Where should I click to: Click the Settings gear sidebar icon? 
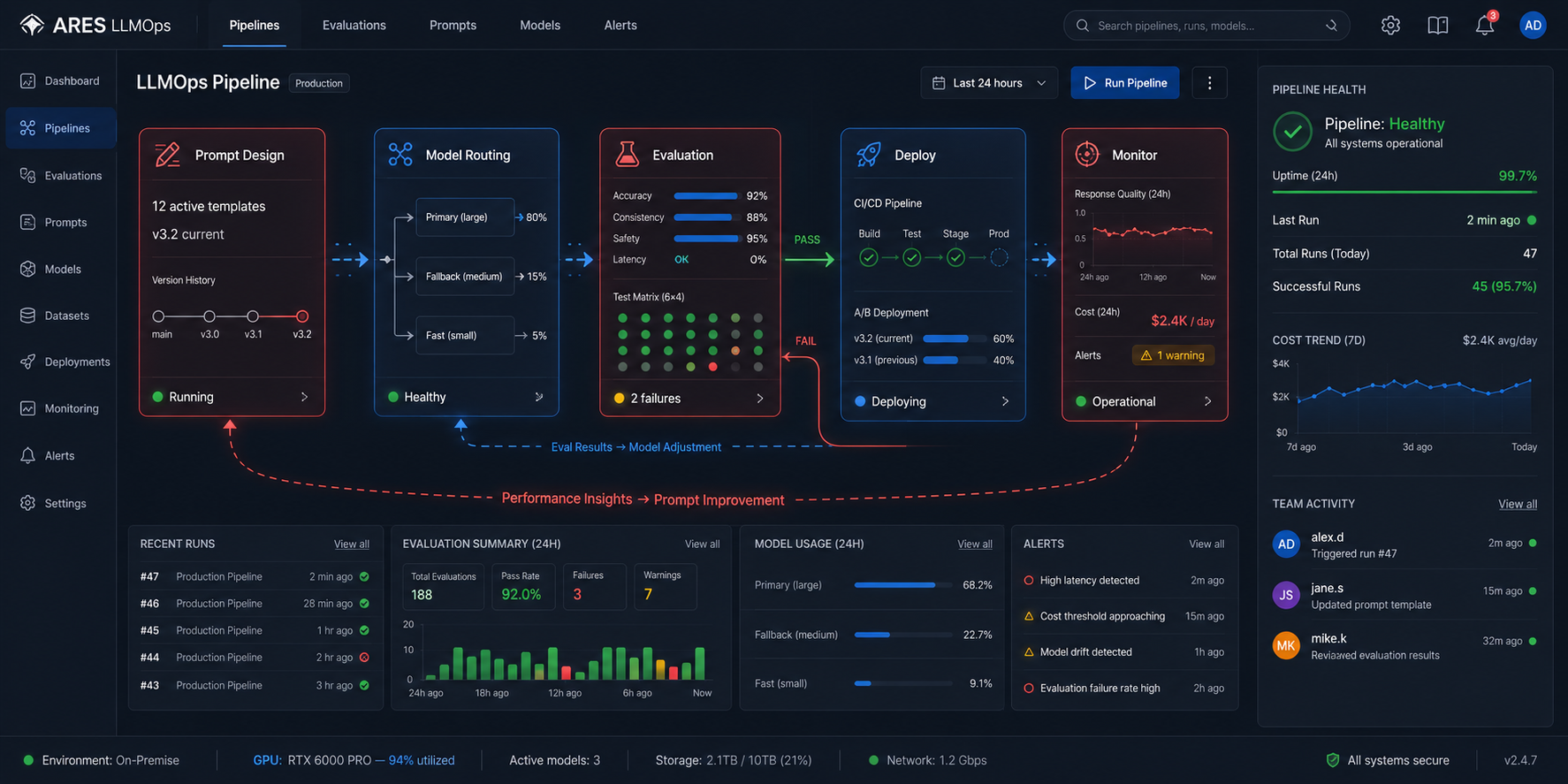[27, 503]
